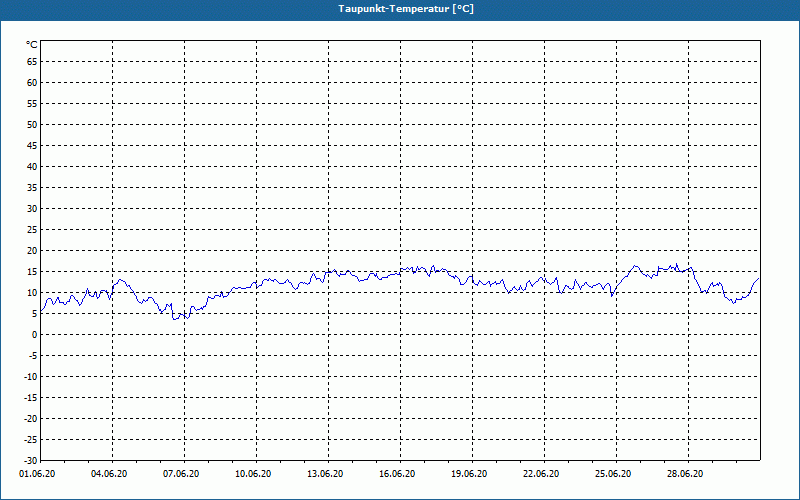Select the 60 y-axis label
Screen dimensions: 800x500
tap(32, 83)
